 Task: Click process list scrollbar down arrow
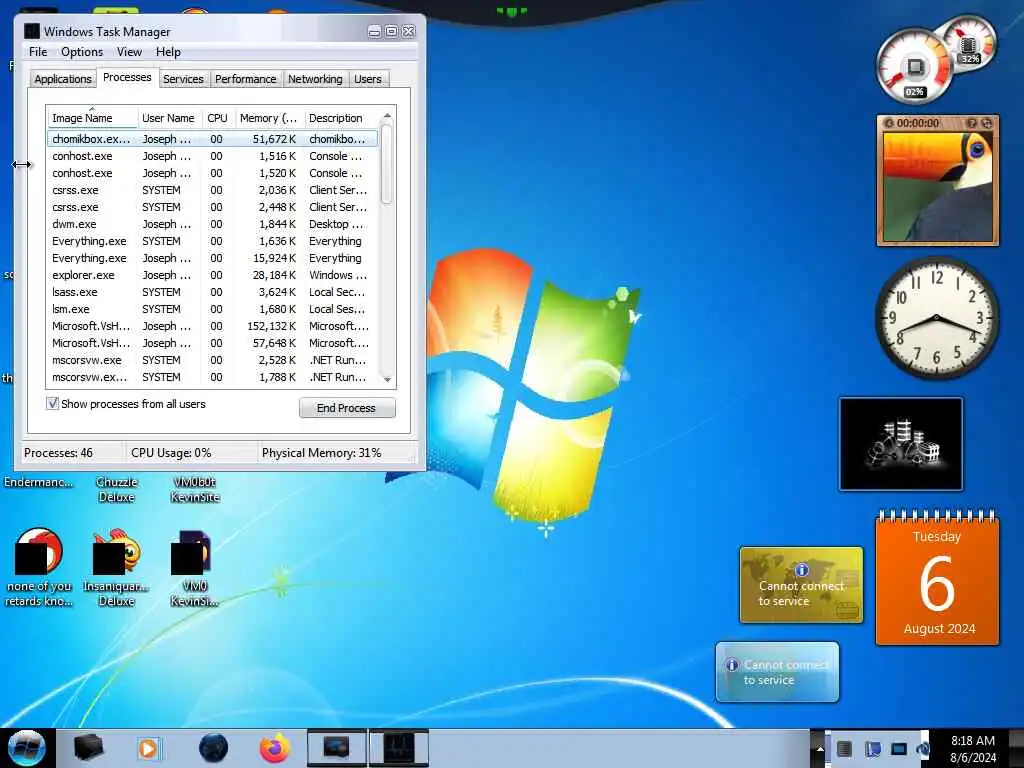[x=387, y=379]
